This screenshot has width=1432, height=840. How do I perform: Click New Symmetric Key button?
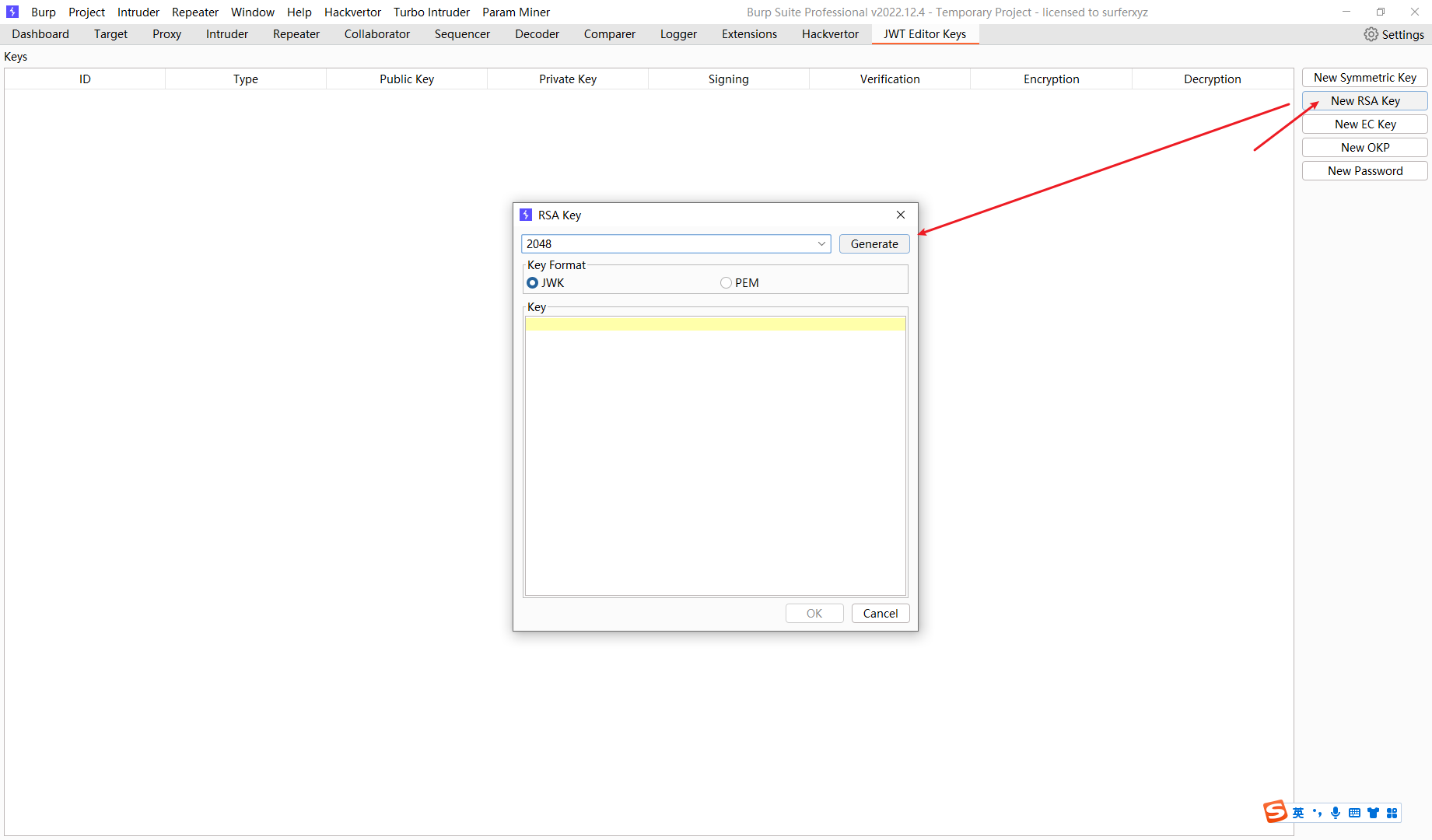[x=1365, y=78]
